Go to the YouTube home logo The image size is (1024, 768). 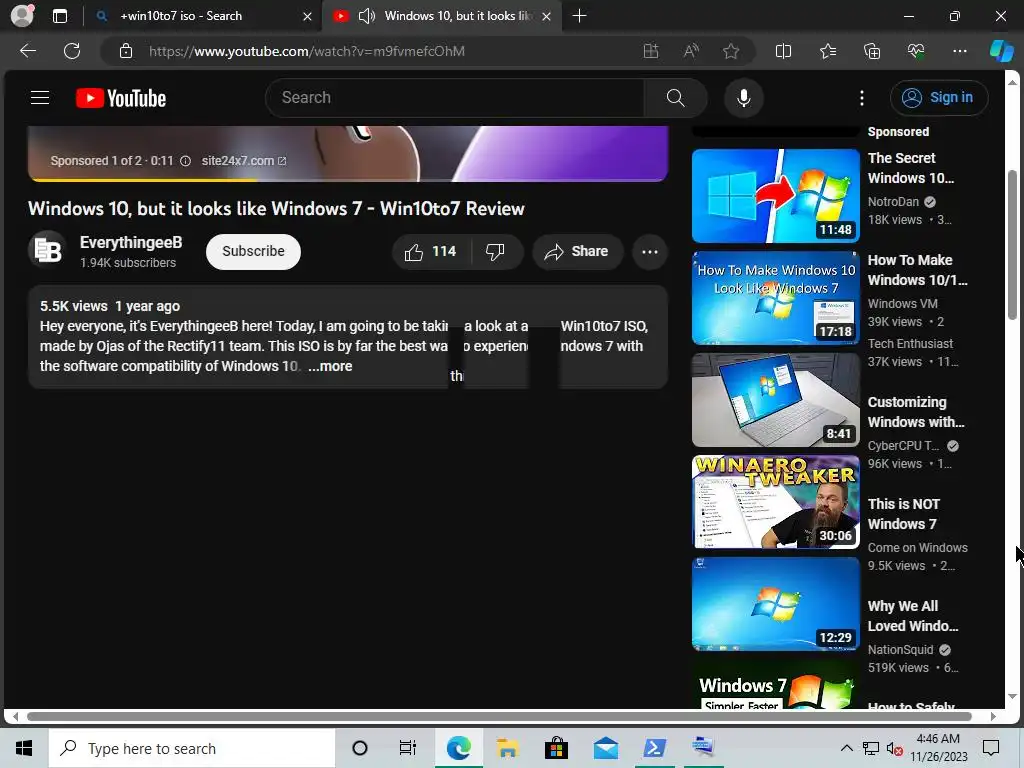pyautogui.click(x=121, y=98)
